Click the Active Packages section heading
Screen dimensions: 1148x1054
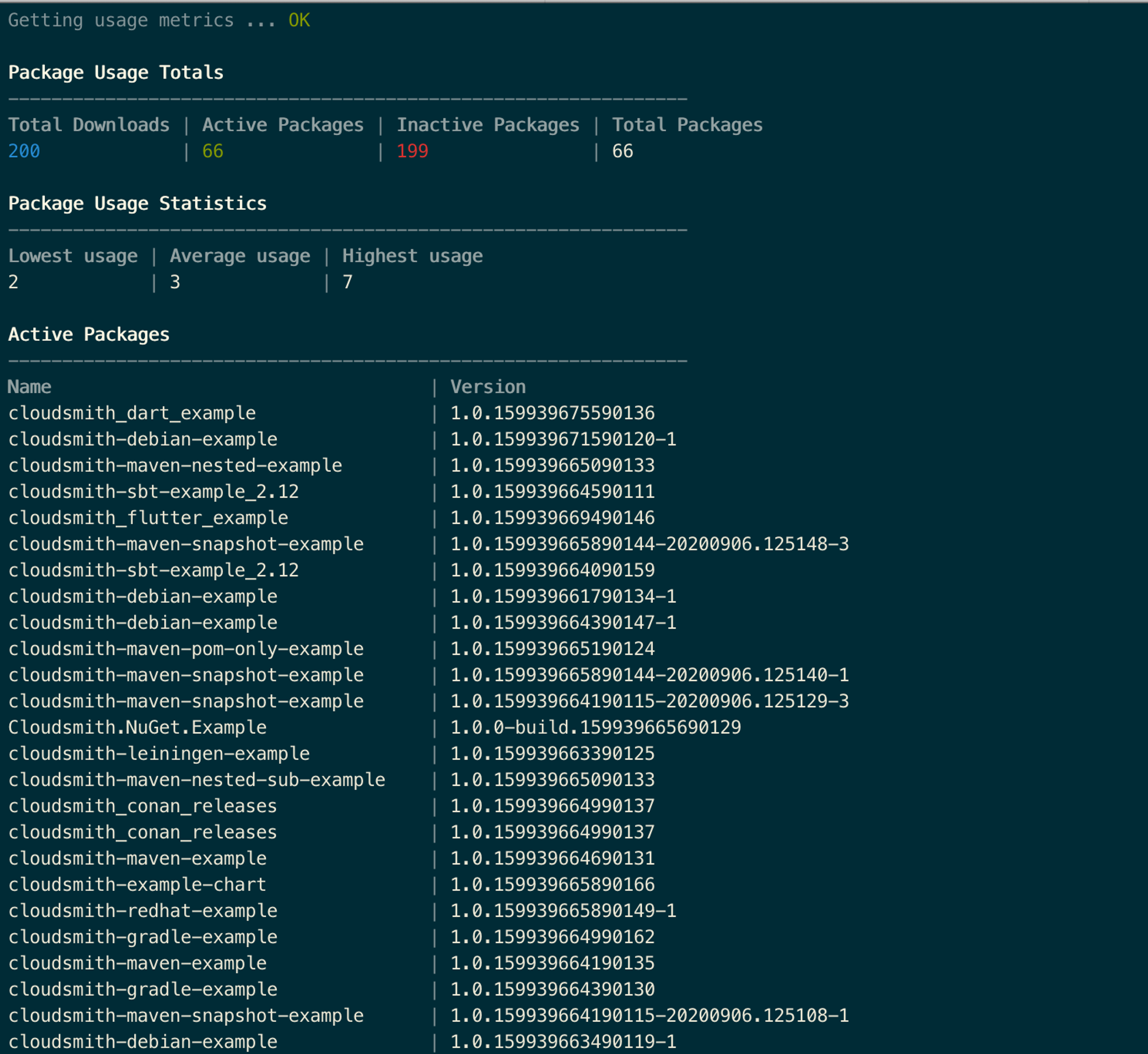[88, 334]
